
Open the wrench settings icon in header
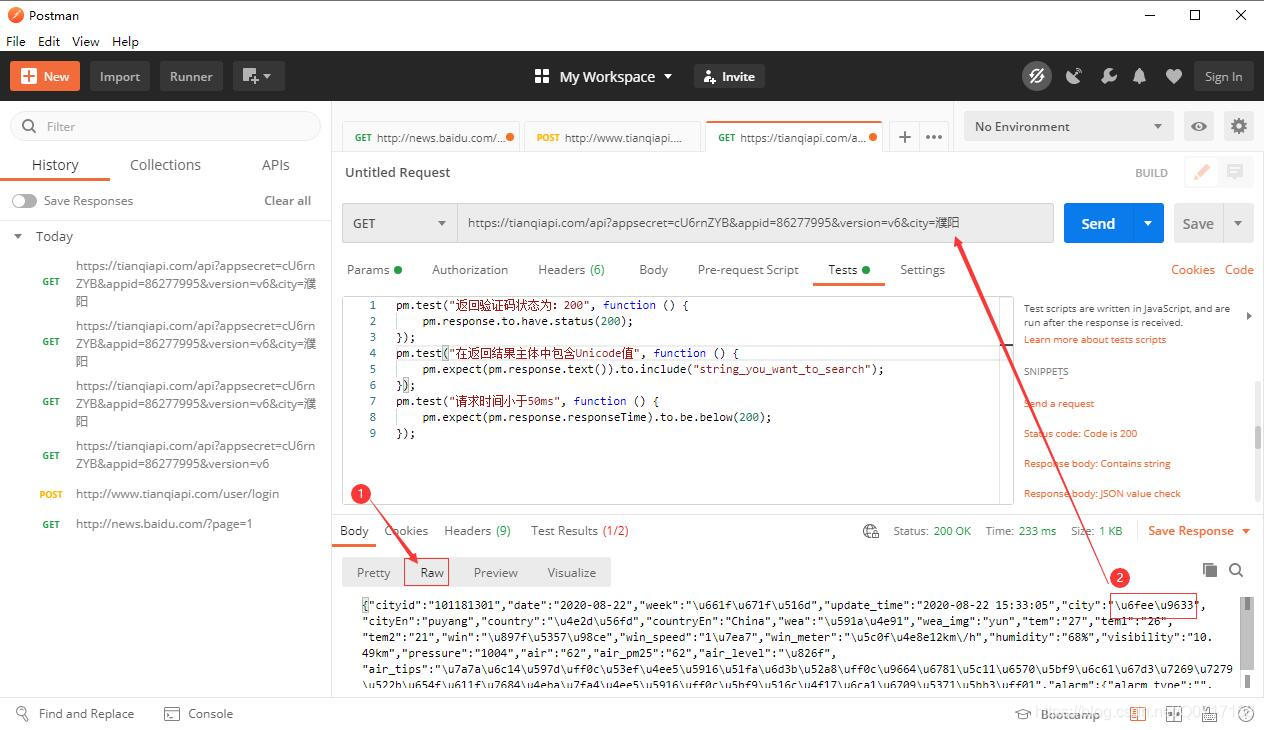point(1108,76)
